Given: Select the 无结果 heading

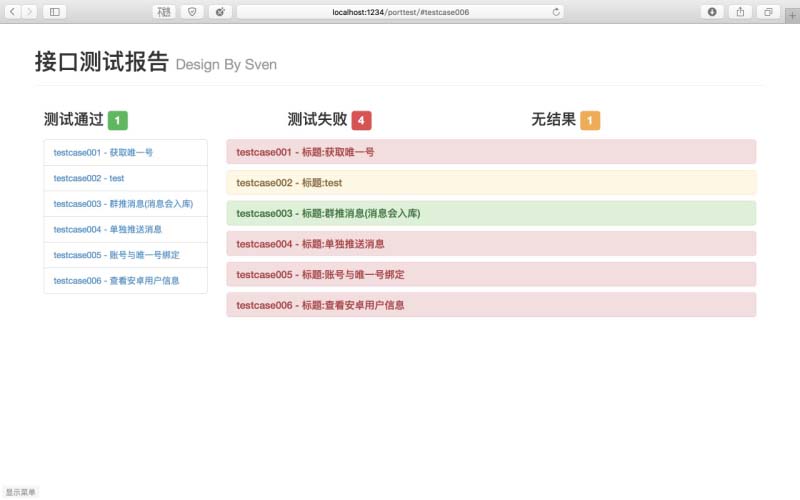Looking at the screenshot, I should tap(554, 119).
